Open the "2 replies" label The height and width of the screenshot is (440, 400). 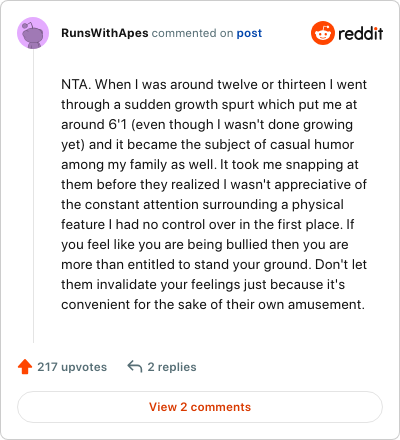(x=172, y=367)
